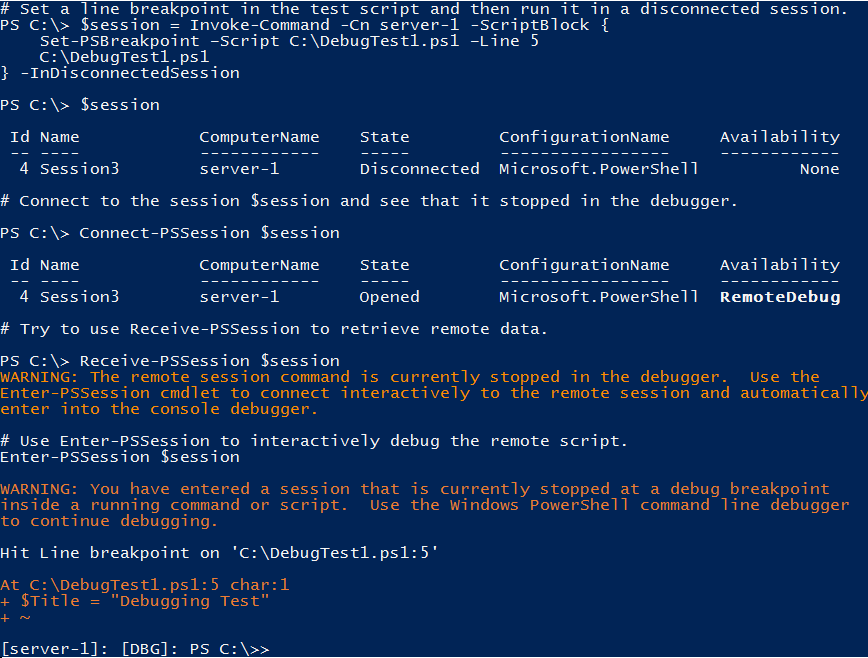Click the $Title = "Debugging Test" line
The width and height of the screenshot is (868, 658).
[135, 601]
